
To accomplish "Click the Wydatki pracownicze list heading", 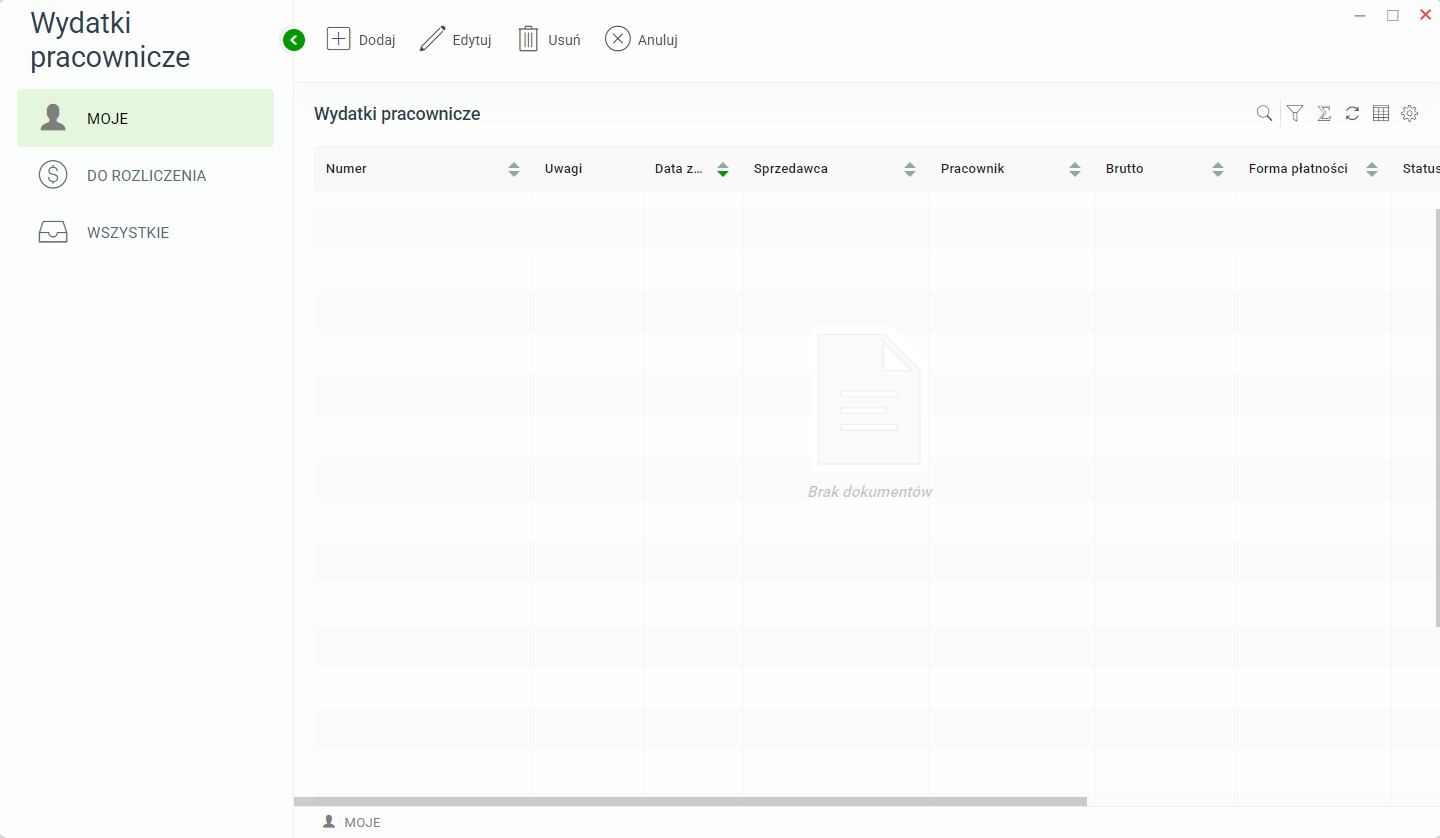I will 397,114.
